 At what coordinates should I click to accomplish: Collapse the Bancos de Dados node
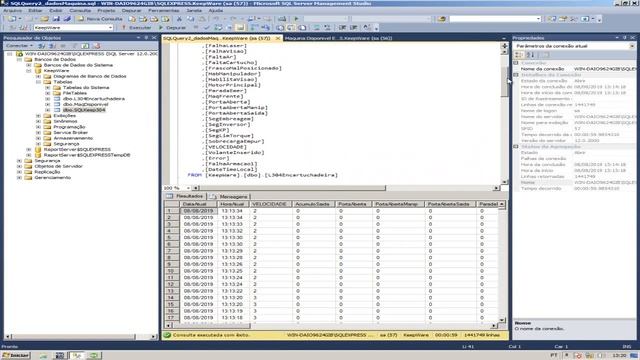pos(19,60)
